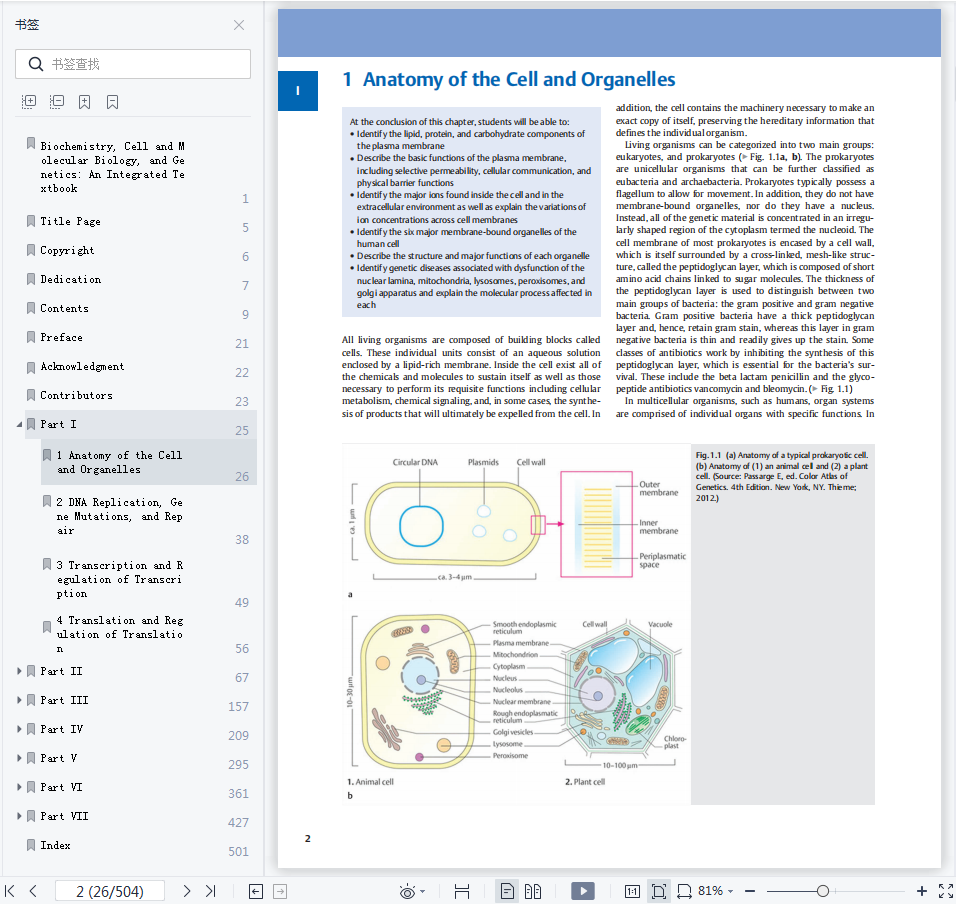Viewport: 956px width, 904px height.
Task: Select the Part VI bookmark label
Action: pyautogui.click(x=61, y=787)
